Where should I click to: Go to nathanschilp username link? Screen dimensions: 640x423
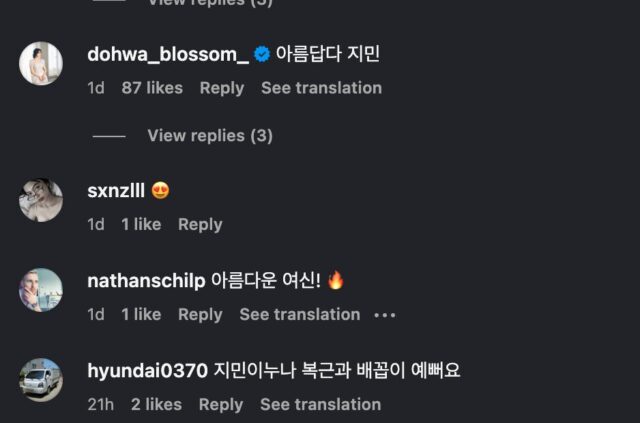(146, 281)
